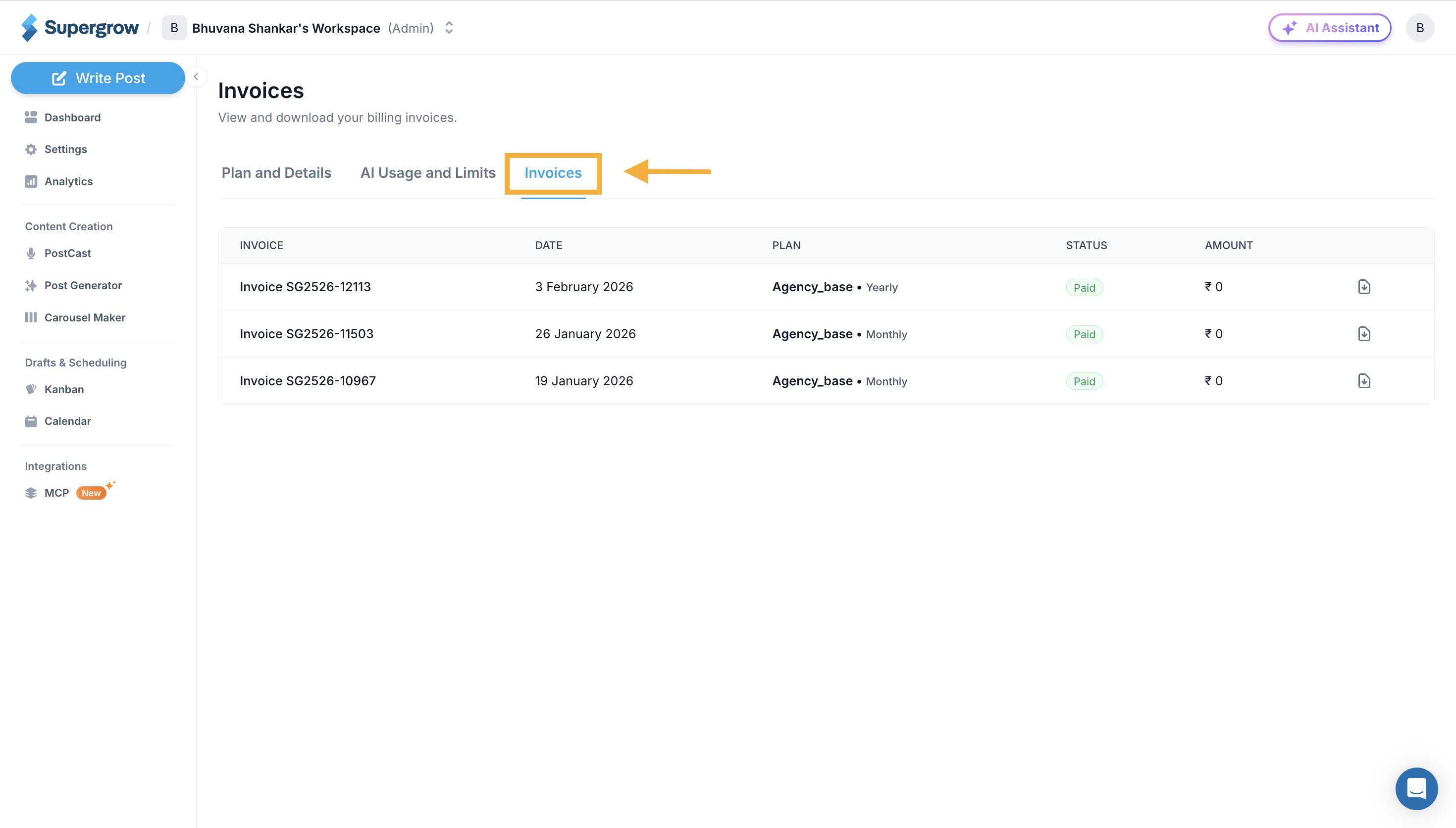Click date 19 January 2026

584,381
